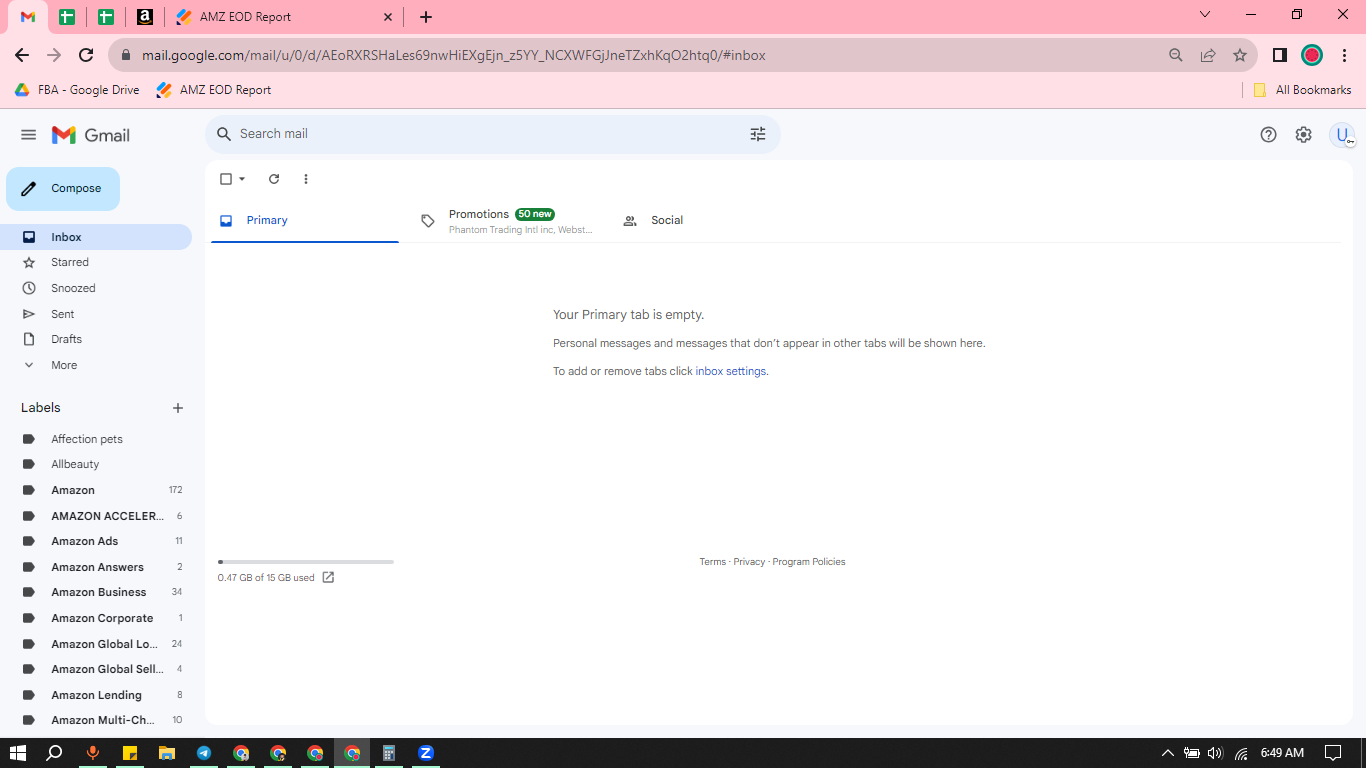The height and width of the screenshot is (768, 1366).
Task: Click the browser address bar URL
Action: pyautogui.click(x=454, y=56)
